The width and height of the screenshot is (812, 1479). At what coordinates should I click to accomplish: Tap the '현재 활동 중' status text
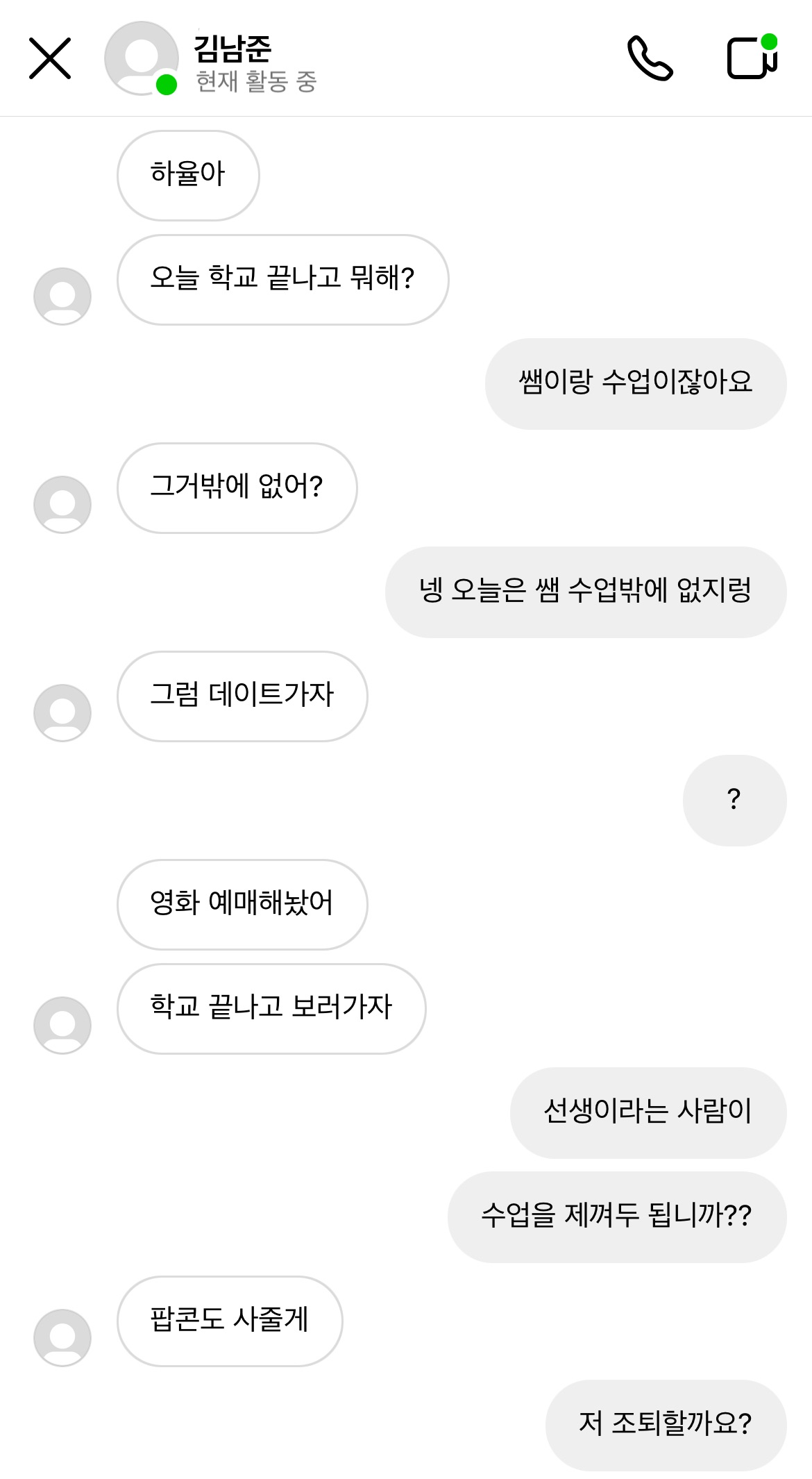coord(256,82)
